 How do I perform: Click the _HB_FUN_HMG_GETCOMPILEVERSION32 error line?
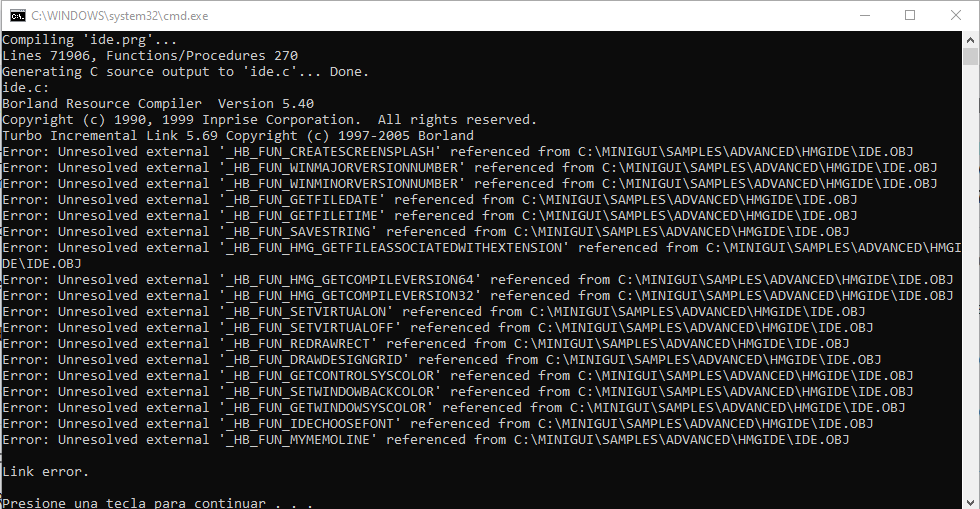pyautogui.click(x=478, y=295)
